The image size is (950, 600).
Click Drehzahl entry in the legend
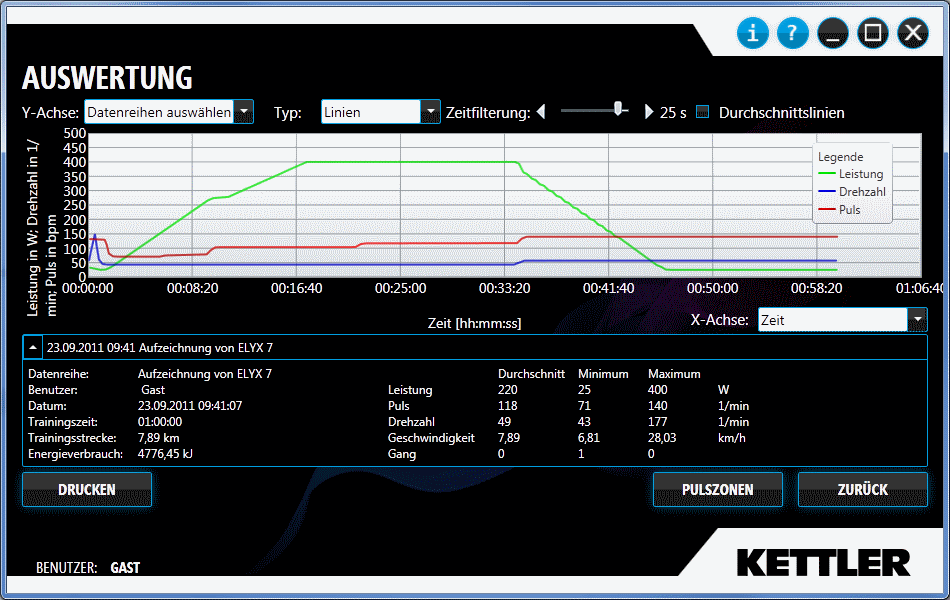pos(861,192)
